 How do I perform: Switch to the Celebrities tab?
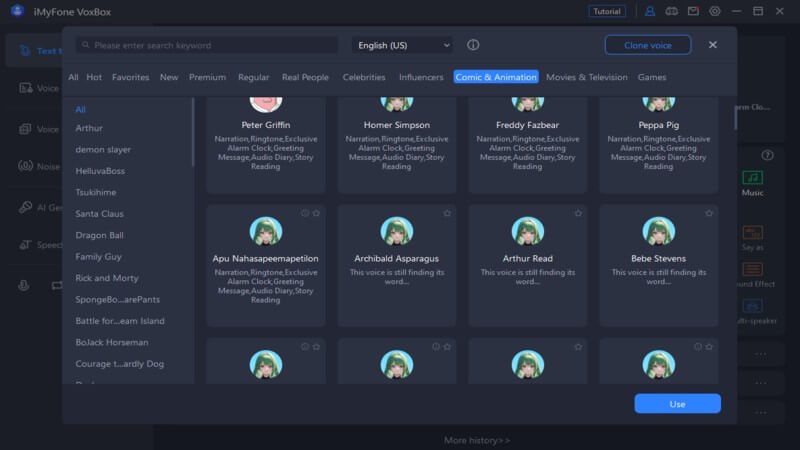click(364, 77)
